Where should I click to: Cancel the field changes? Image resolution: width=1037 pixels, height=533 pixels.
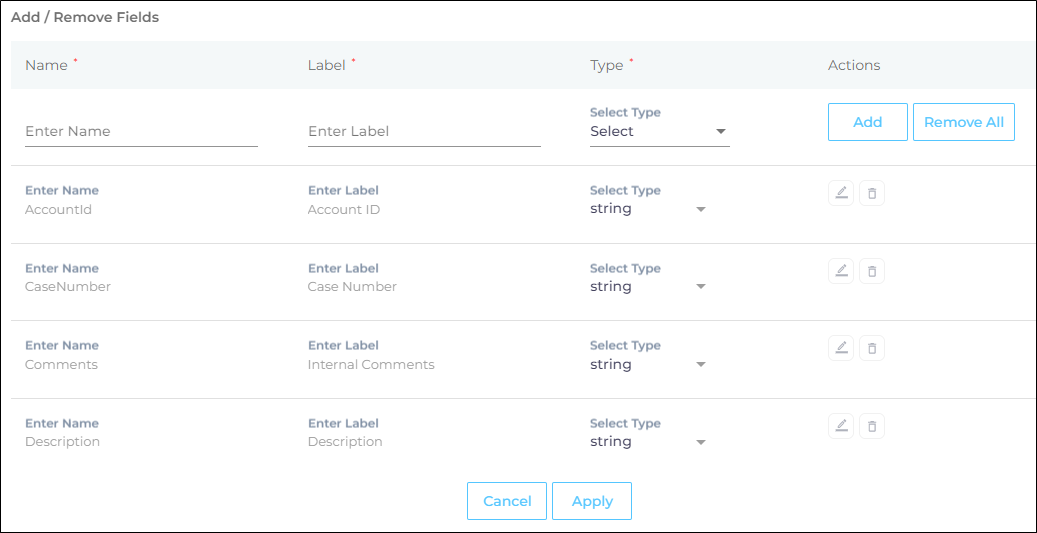[507, 501]
